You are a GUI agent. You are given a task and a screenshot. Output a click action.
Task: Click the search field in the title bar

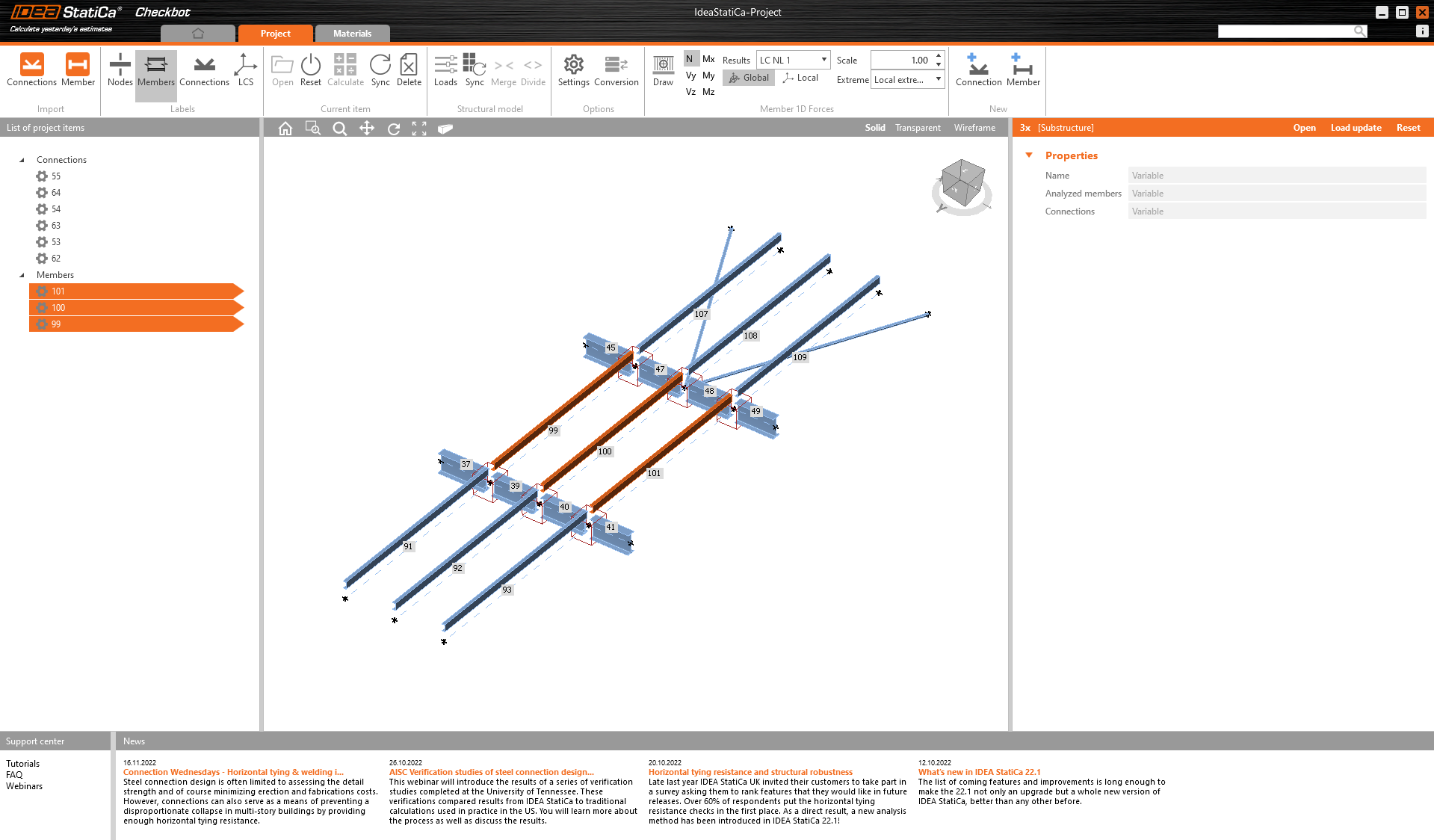1285,31
